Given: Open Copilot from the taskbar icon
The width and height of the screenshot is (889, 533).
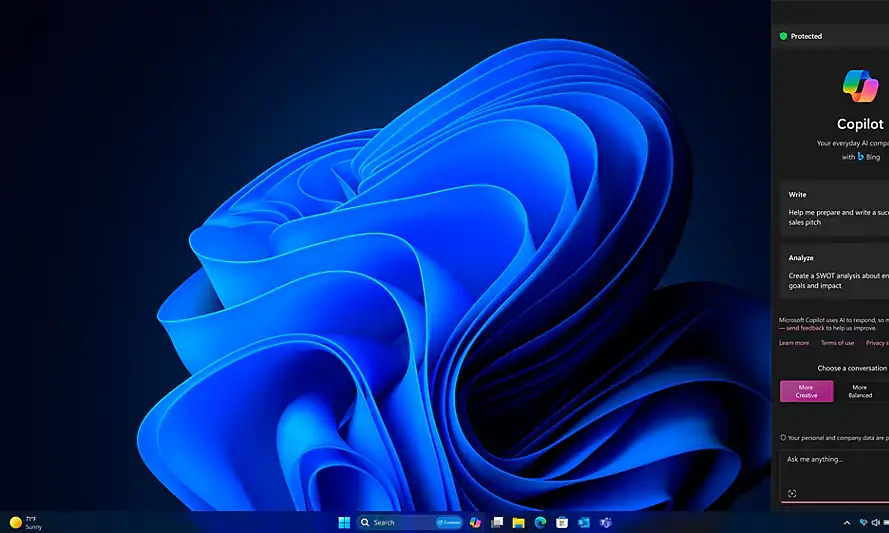Looking at the screenshot, I should [475, 522].
